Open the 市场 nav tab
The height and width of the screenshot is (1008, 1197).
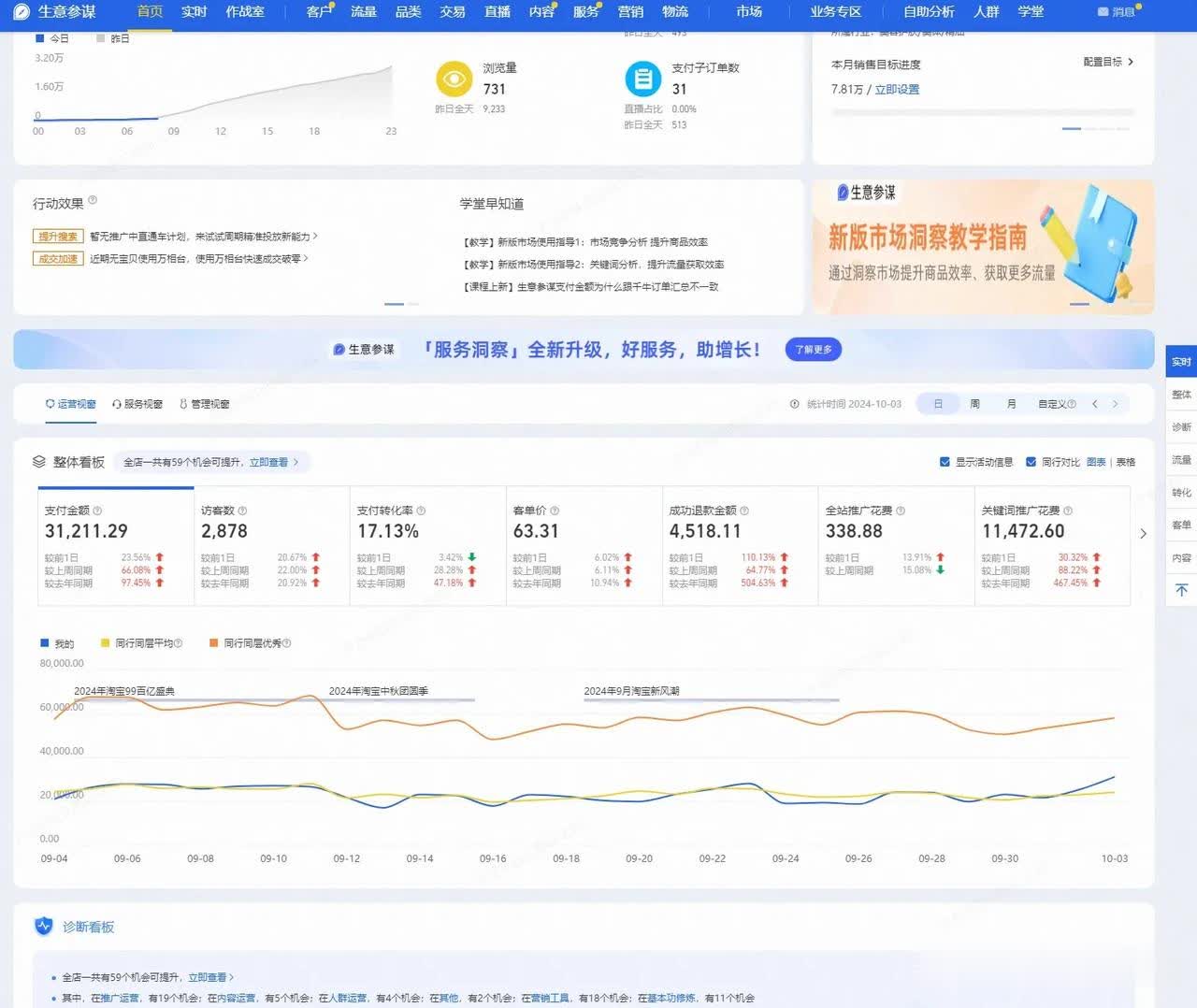tap(748, 11)
